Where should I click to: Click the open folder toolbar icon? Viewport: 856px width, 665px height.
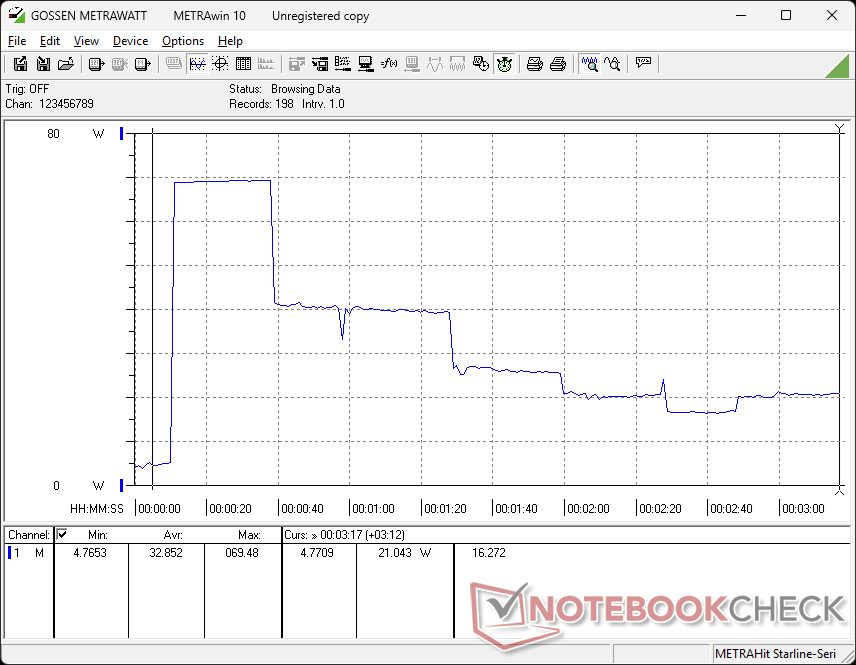66,64
